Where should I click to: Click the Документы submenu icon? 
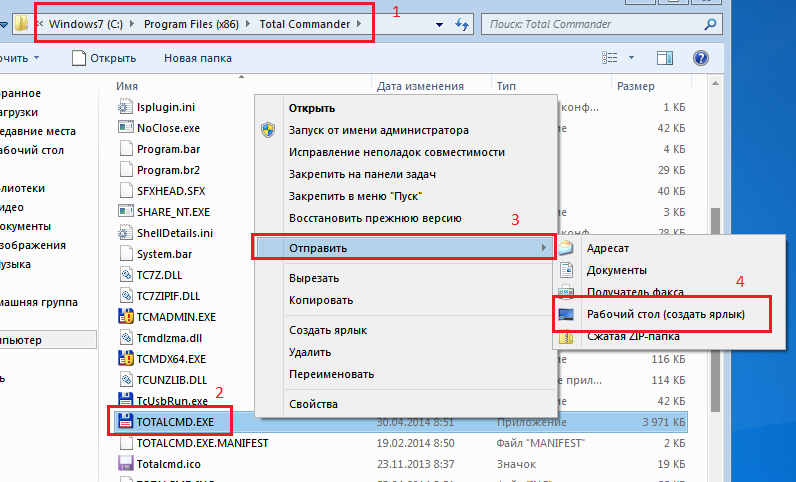coord(566,270)
